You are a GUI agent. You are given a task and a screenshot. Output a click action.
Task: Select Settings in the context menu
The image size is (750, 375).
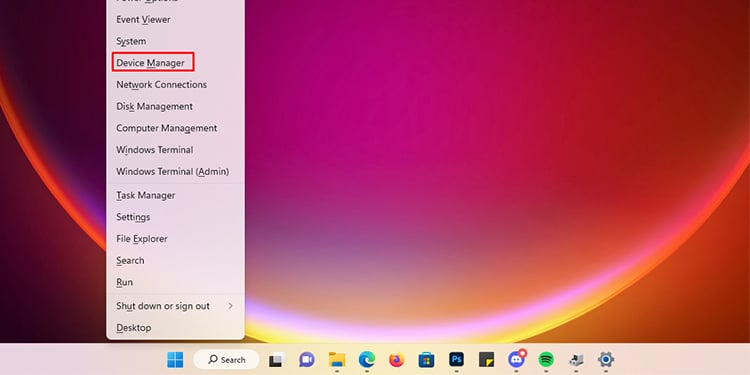[176, 217]
